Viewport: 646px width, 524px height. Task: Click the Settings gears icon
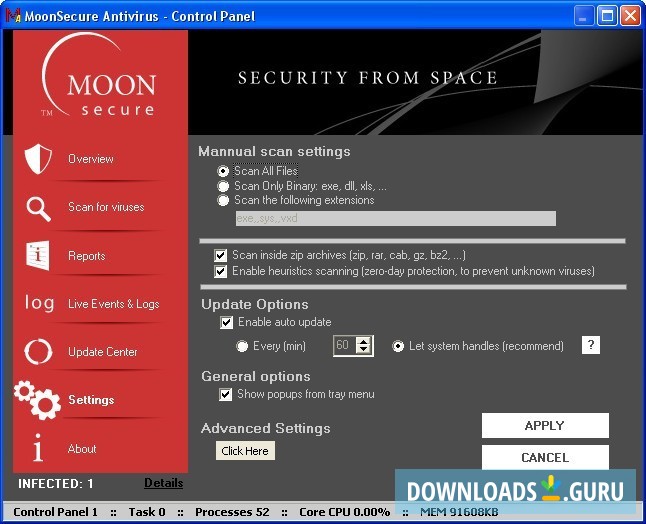[x=37, y=400]
